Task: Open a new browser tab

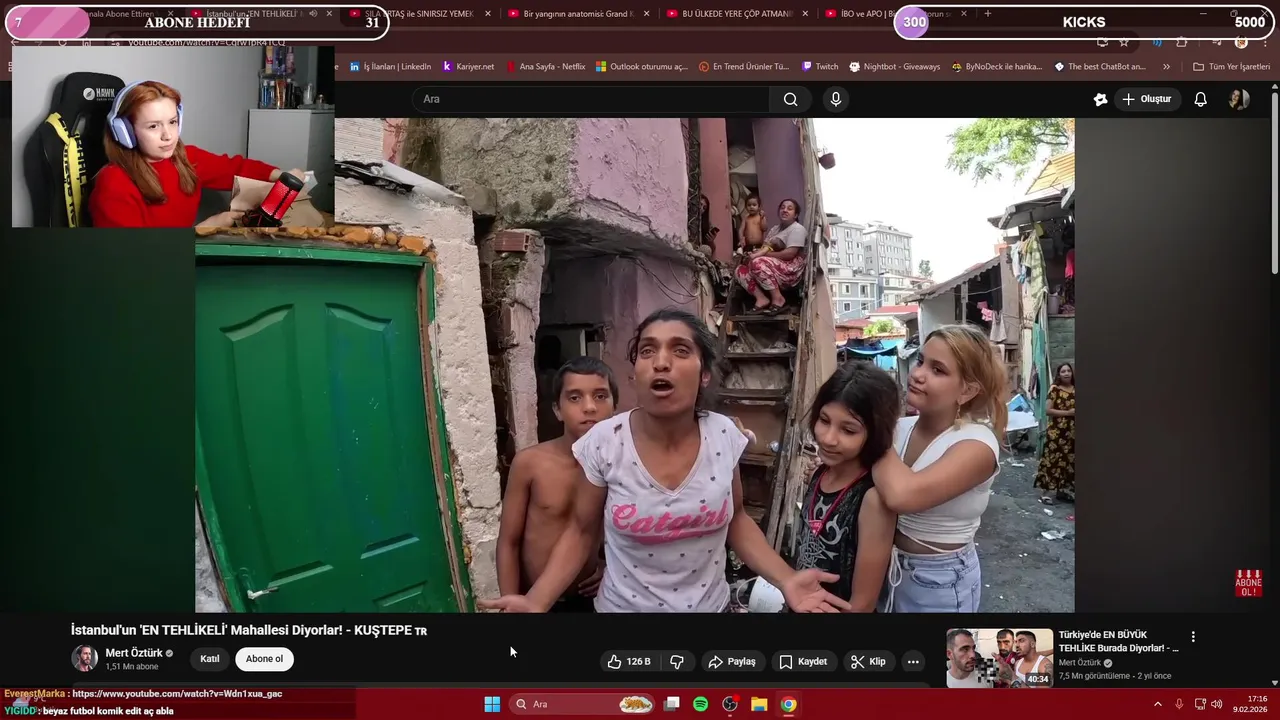Action: (x=988, y=14)
